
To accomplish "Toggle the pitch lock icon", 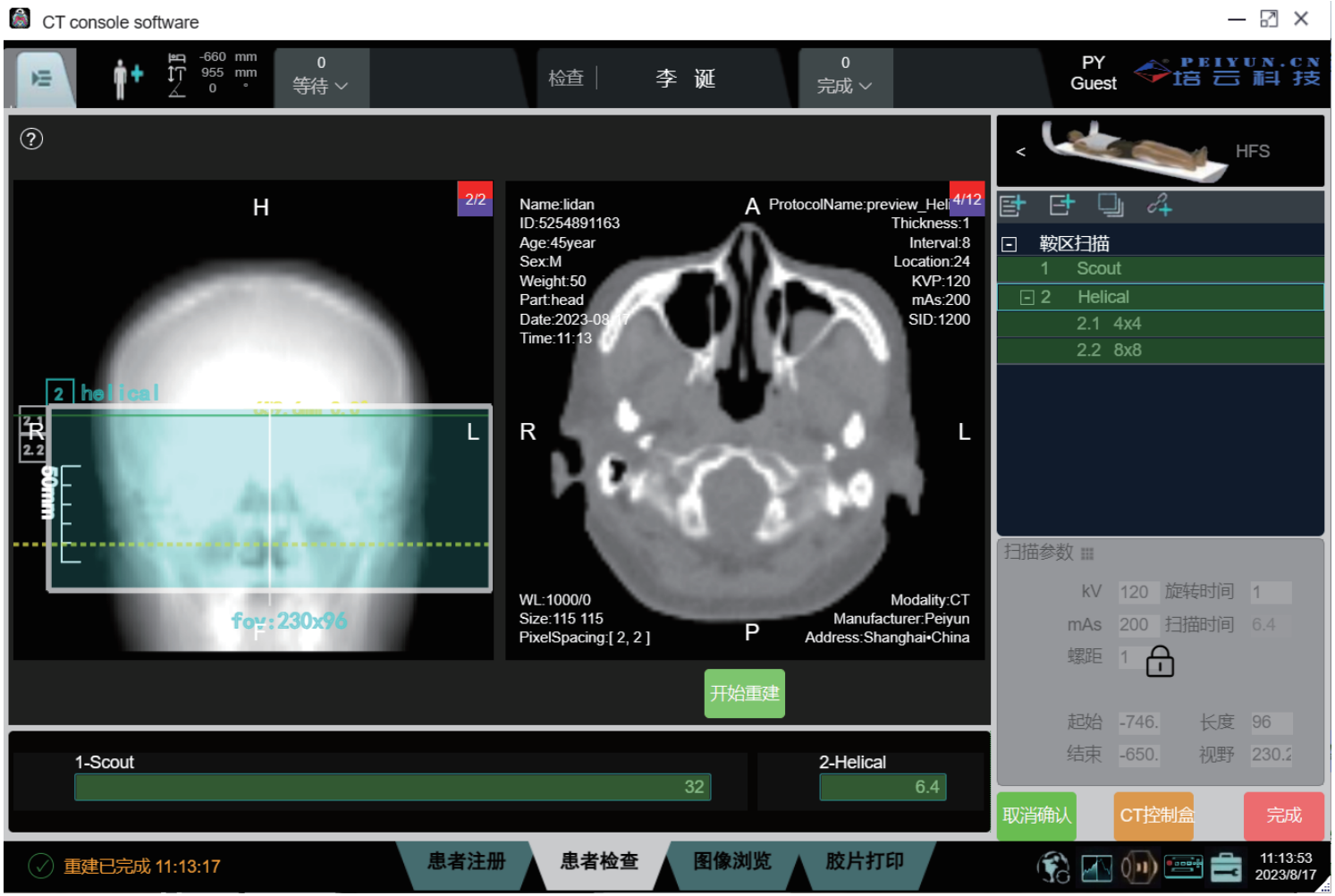I will click(1160, 662).
